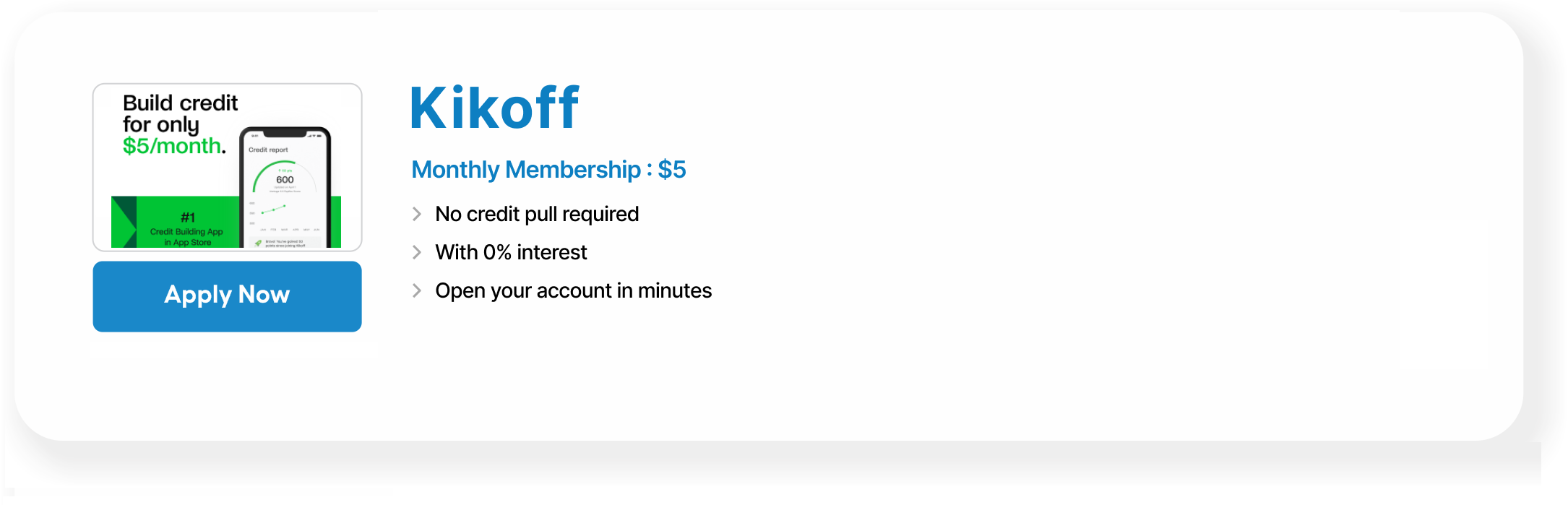Image resolution: width=1568 pixels, height=505 pixels.
Task: Click the green line chart on phone
Action: point(274,210)
